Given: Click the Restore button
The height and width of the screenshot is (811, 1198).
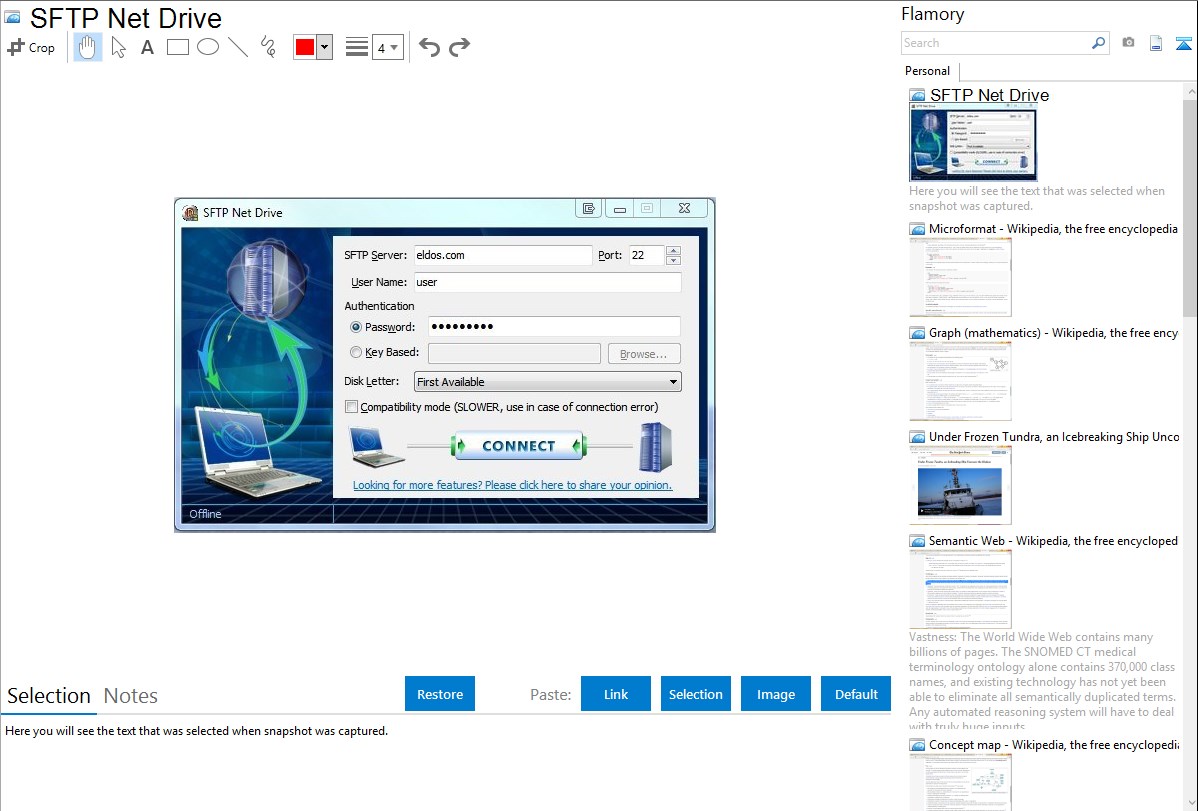Looking at the screenshot, I should pos(440,694).
